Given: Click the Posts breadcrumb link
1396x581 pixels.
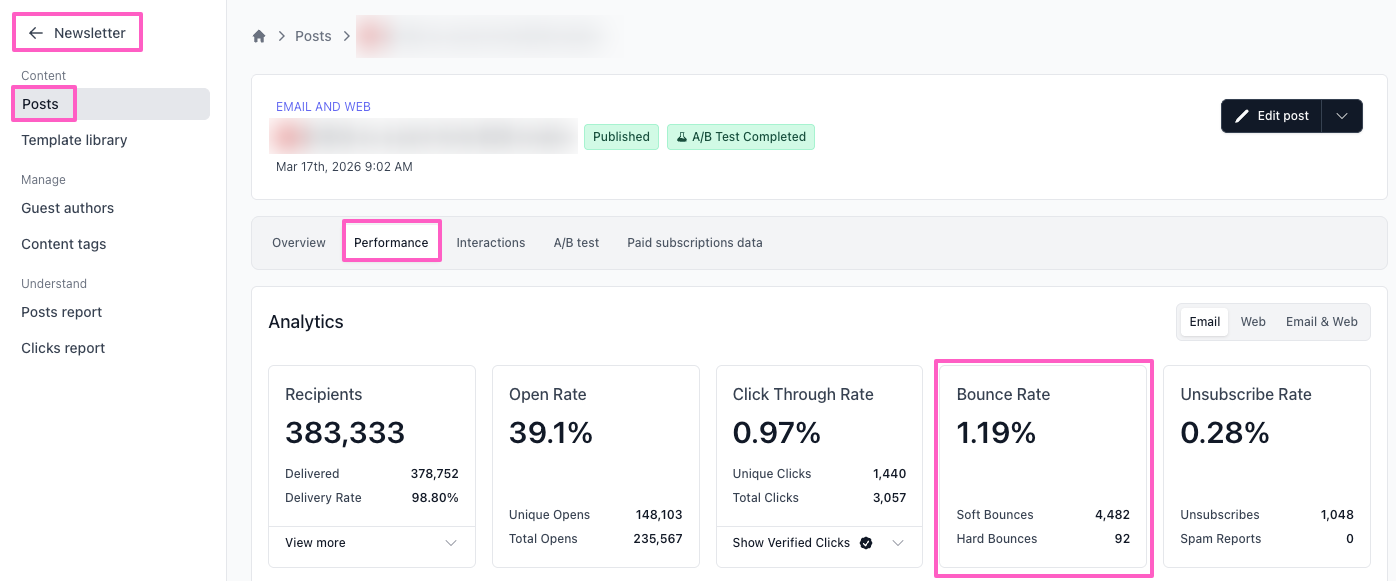Looking at the screenshot, I should 313,36.
